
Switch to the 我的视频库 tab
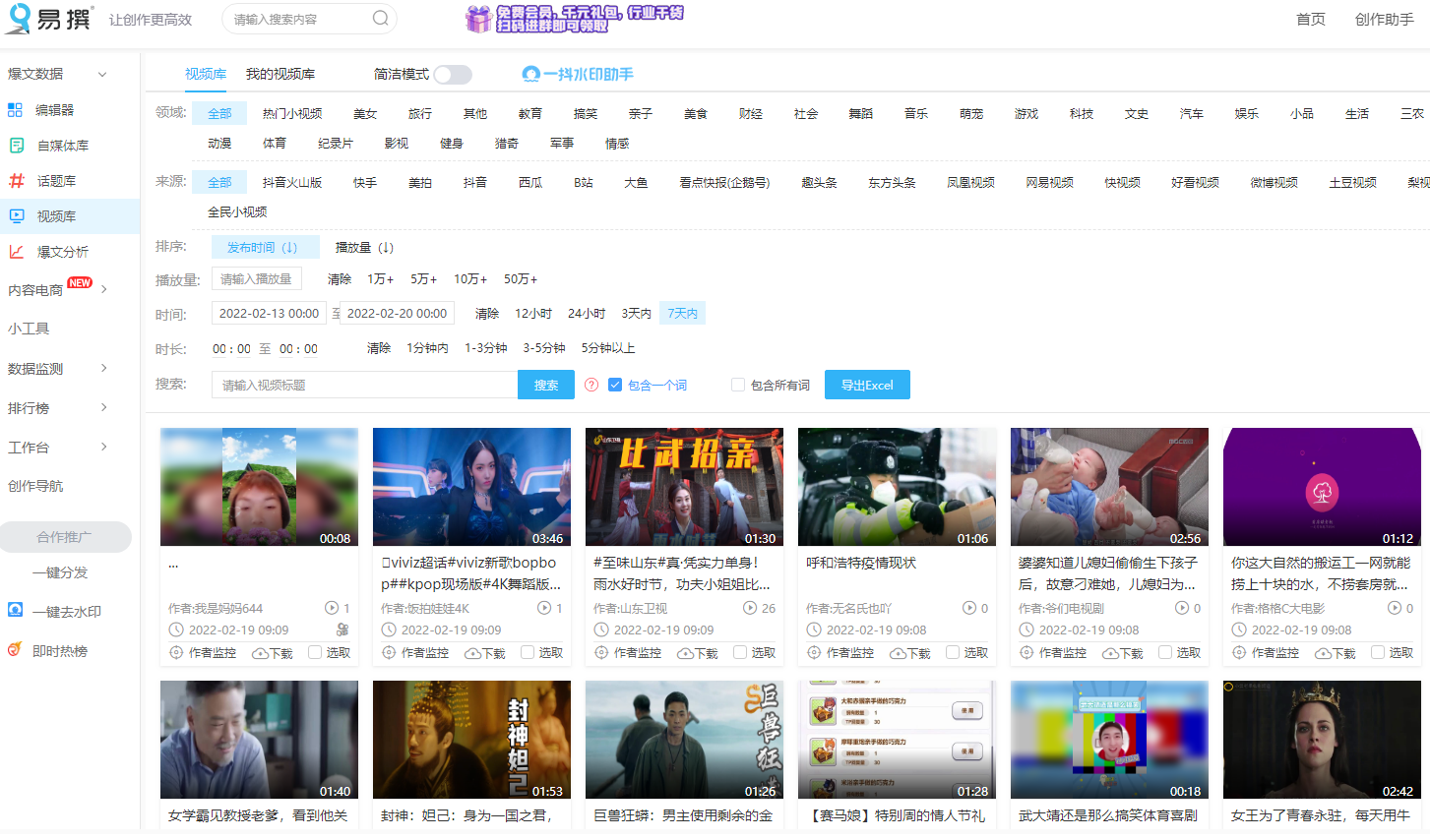pos(280,73)
